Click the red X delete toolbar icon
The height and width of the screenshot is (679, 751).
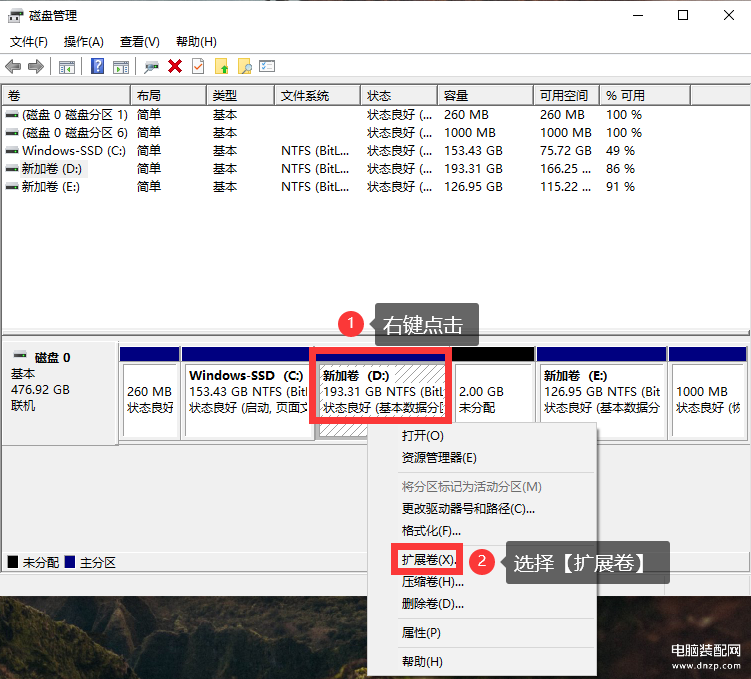pyautogui.click(x=175, y=66)
